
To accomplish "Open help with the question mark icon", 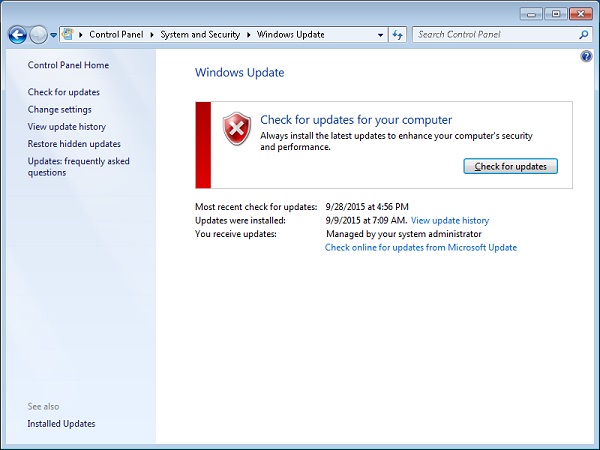I will click(586, 57).
